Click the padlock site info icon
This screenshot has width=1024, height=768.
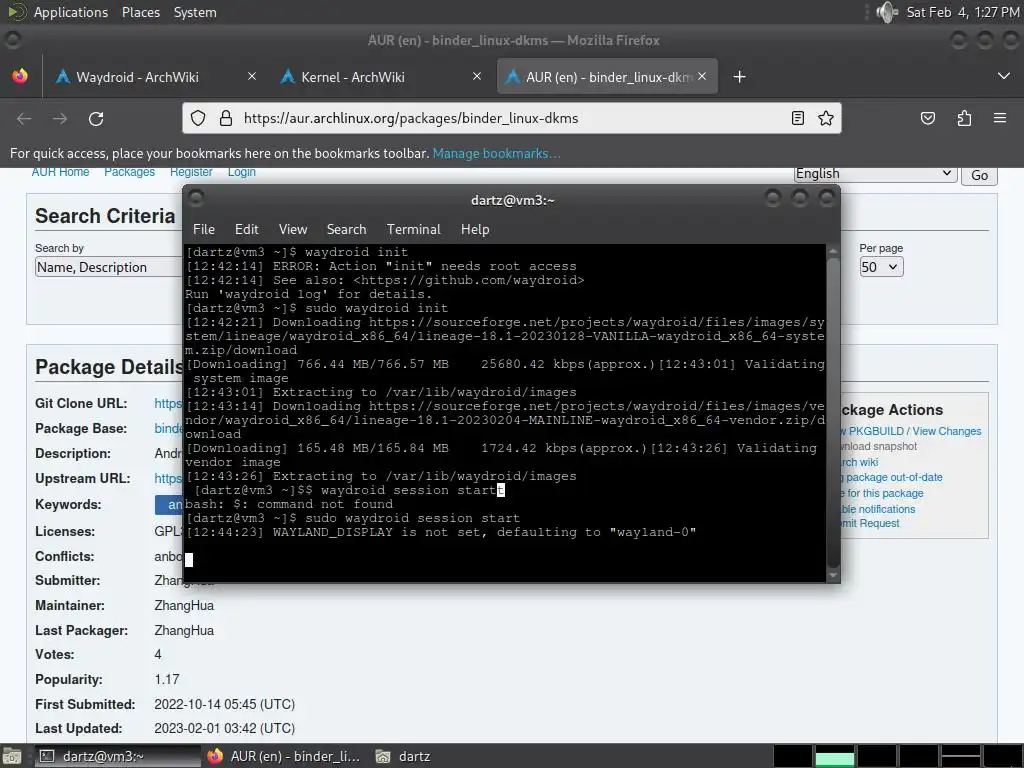[x=226, y=118]
